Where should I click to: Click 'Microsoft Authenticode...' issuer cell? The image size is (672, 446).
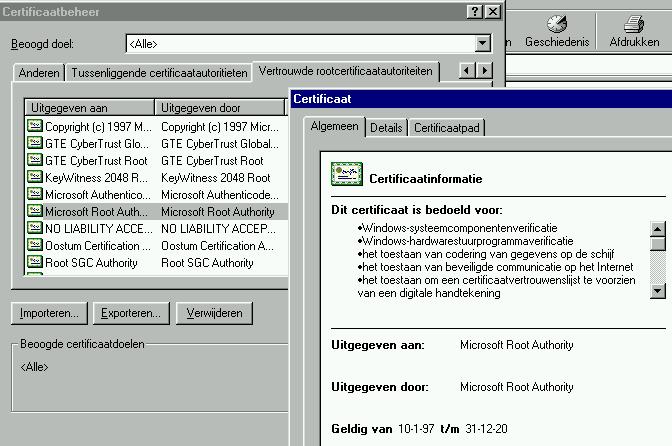pyautogui.click(x=220, y=195)
